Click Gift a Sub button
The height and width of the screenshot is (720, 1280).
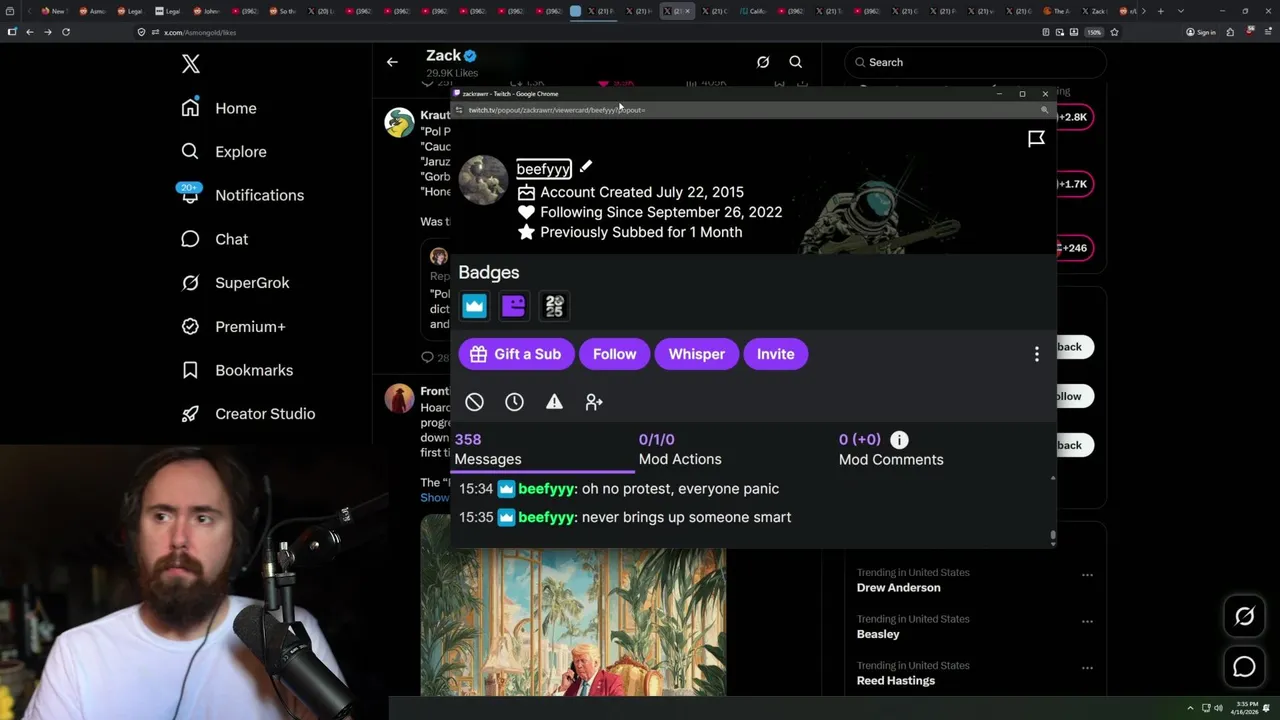click(x=516, y=354)
